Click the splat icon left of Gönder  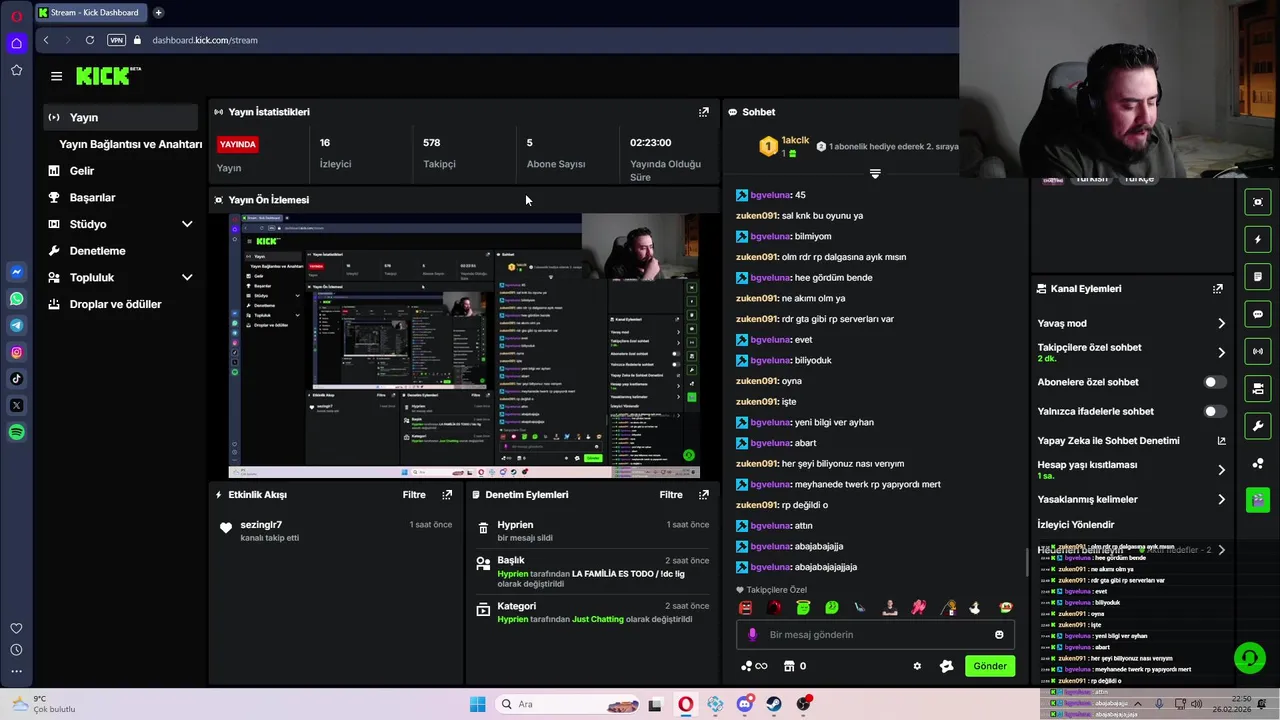pyautogui.click(x=946, y=666)
